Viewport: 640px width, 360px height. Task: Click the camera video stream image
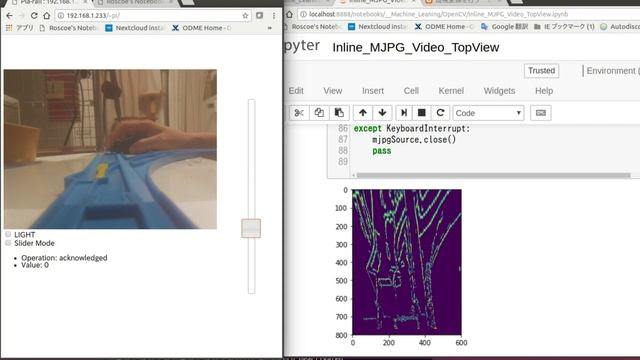click(x=110, y=149)
